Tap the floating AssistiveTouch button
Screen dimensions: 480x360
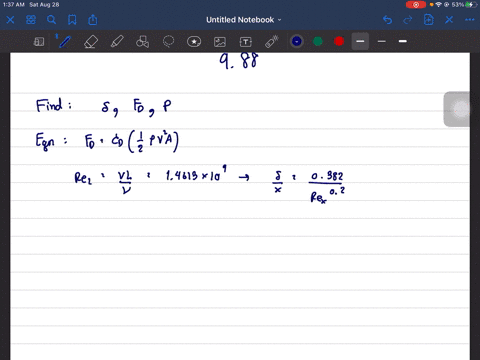pyautogui.click(x=461, y=109)
